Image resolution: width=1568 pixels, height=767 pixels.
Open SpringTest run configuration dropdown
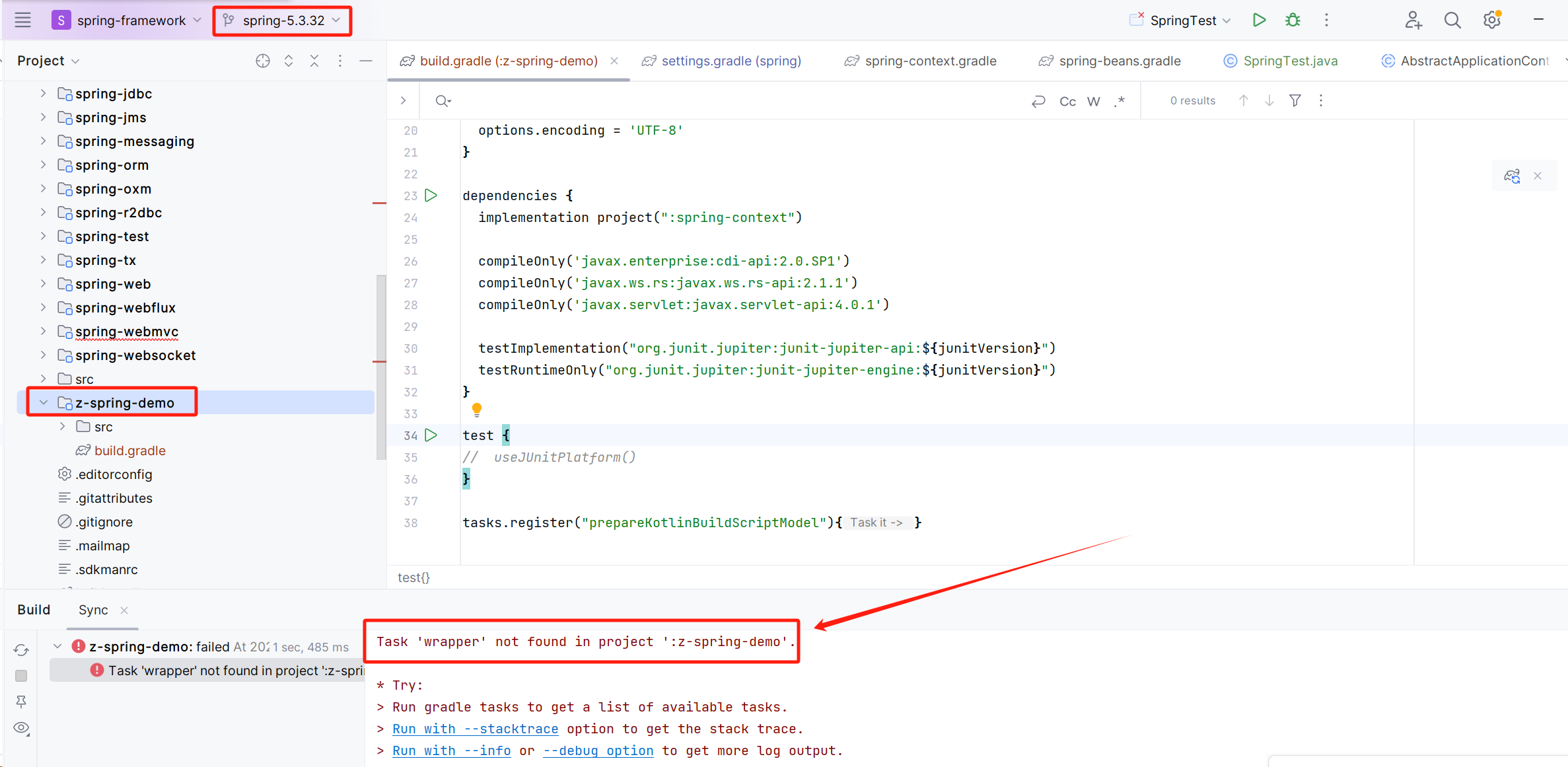pos(1180,20)
